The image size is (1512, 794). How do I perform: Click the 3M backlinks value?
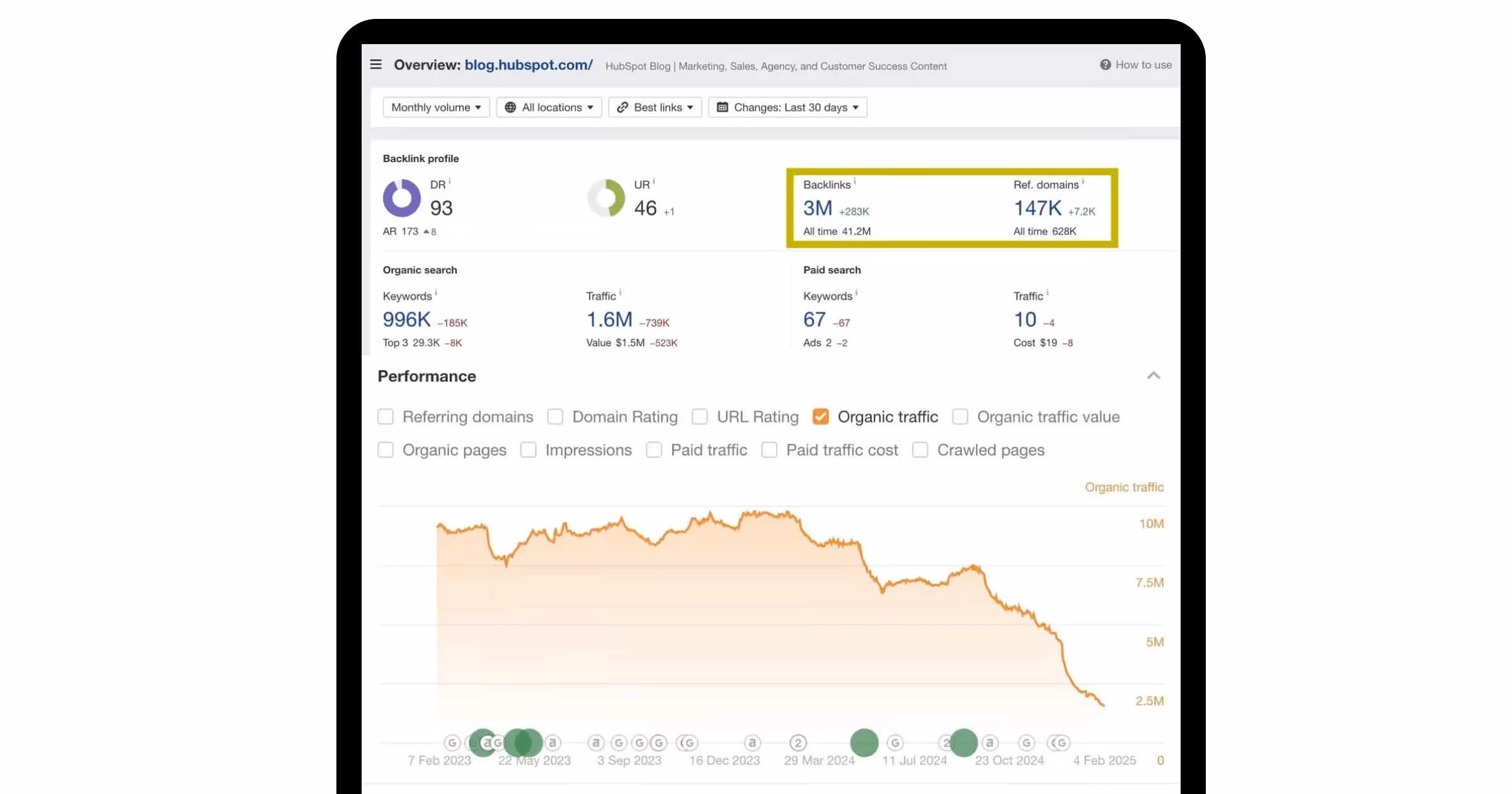[818, 208]
